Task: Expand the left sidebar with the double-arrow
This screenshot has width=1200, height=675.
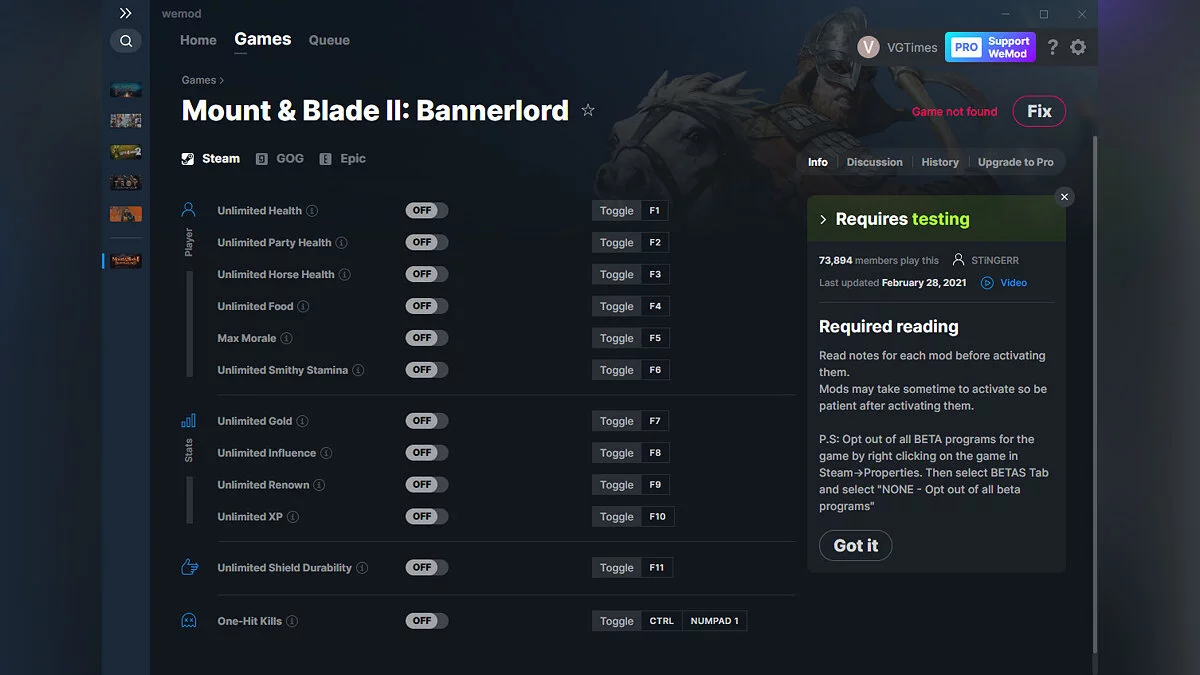Action: [125, 13]
